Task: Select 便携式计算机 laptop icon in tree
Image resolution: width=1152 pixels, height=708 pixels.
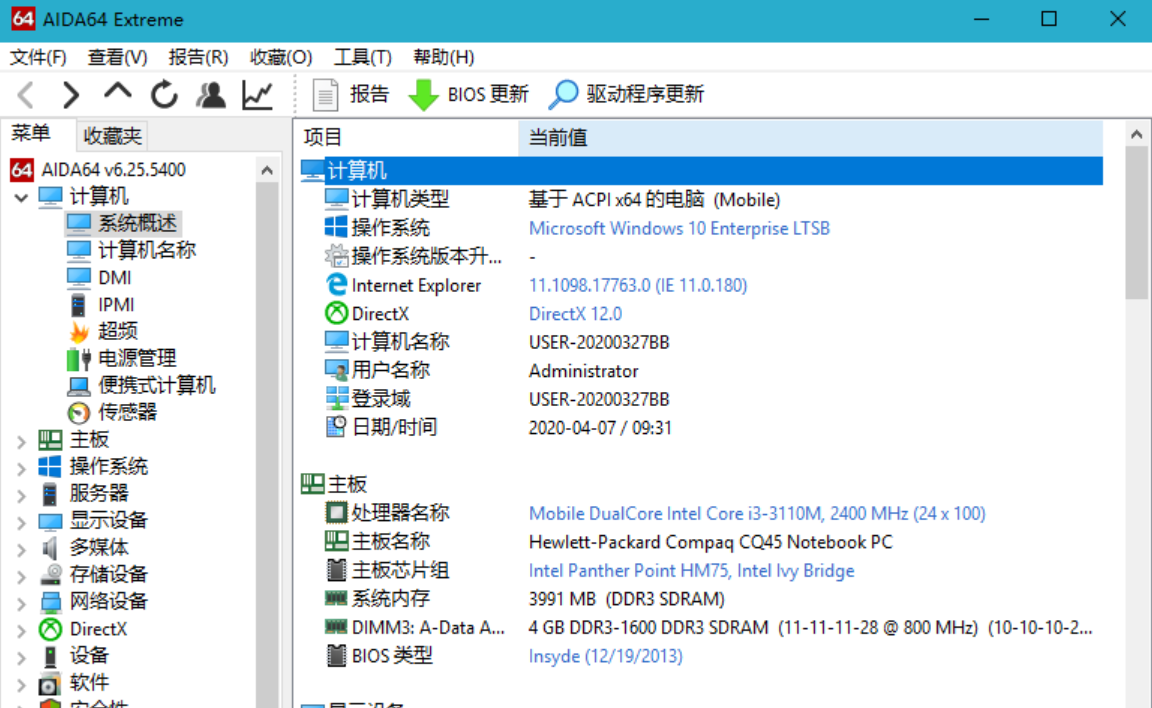Action: (79, 386)
